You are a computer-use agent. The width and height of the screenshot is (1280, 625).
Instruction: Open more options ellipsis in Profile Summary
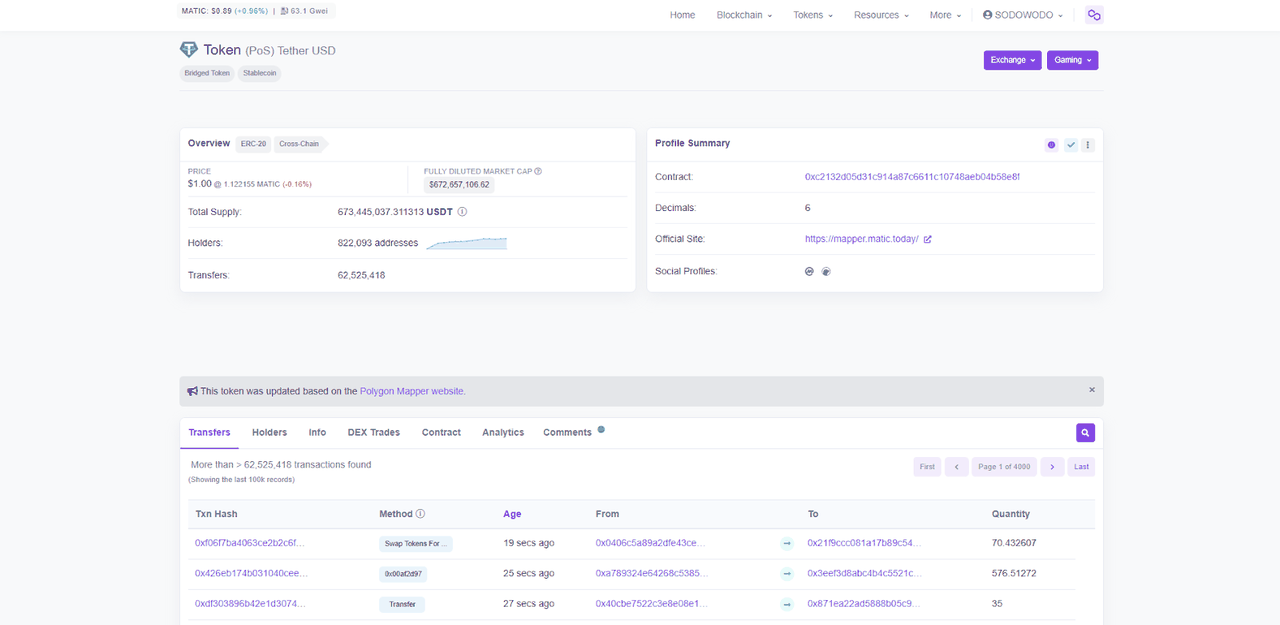tap(1088, 144)
